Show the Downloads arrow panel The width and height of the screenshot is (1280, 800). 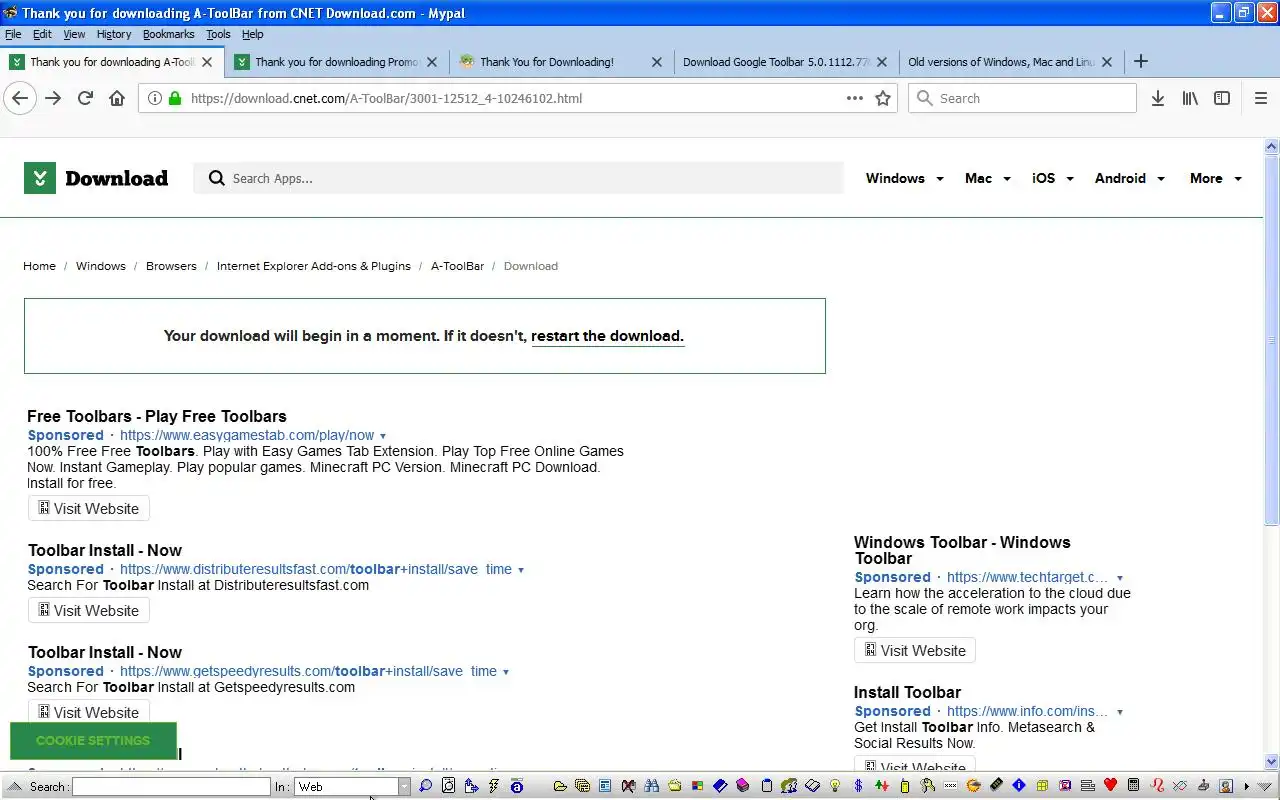point(1158,98)
